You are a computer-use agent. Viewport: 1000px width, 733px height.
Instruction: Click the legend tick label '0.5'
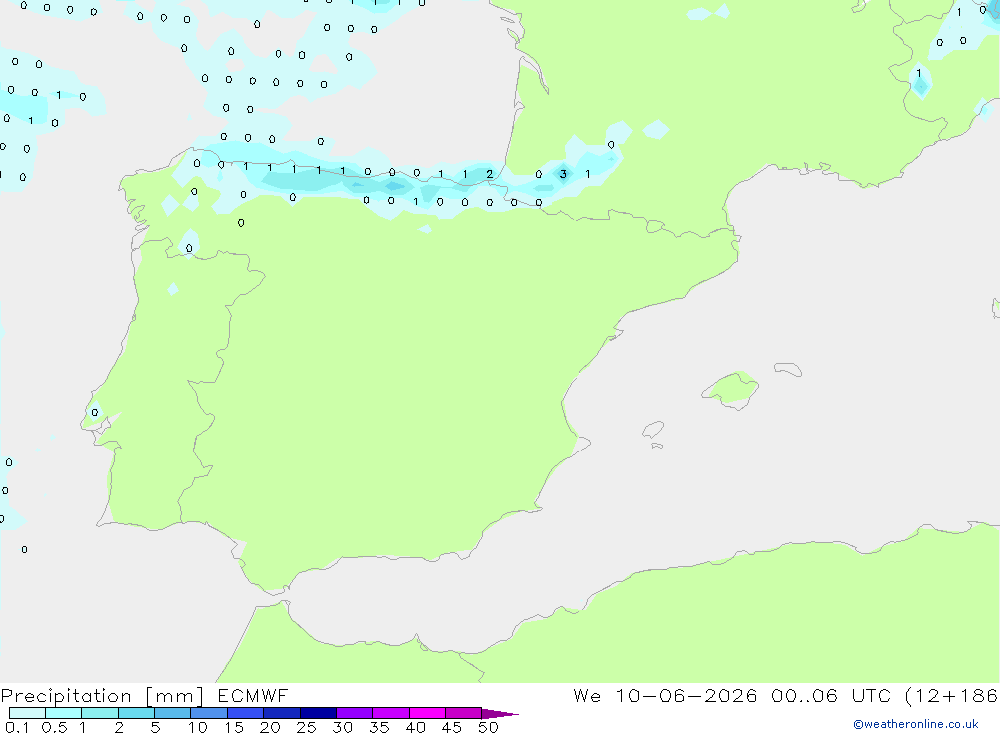coord(54,727)
